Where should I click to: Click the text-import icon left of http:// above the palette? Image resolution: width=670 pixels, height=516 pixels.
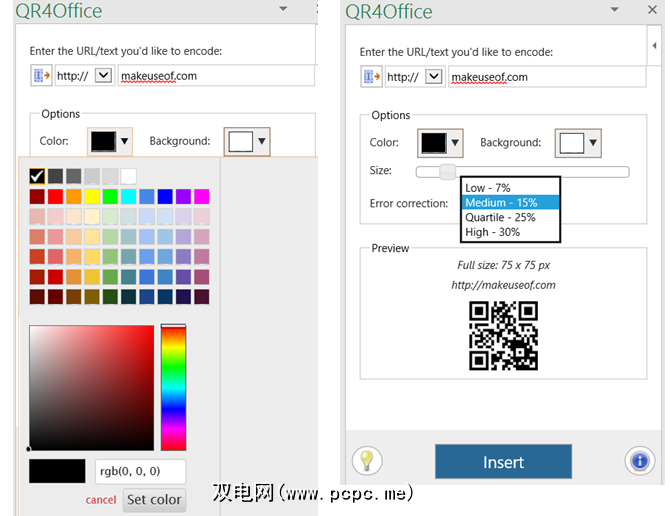[x=41, y=76]
